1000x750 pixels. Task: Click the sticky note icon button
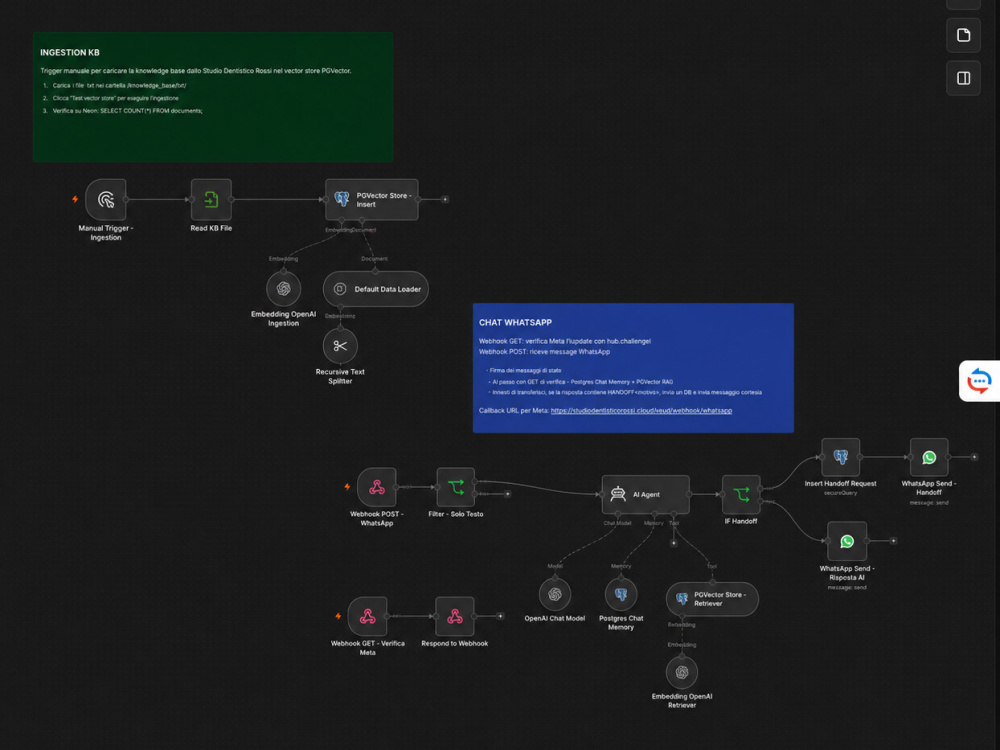tap(963, 35)
